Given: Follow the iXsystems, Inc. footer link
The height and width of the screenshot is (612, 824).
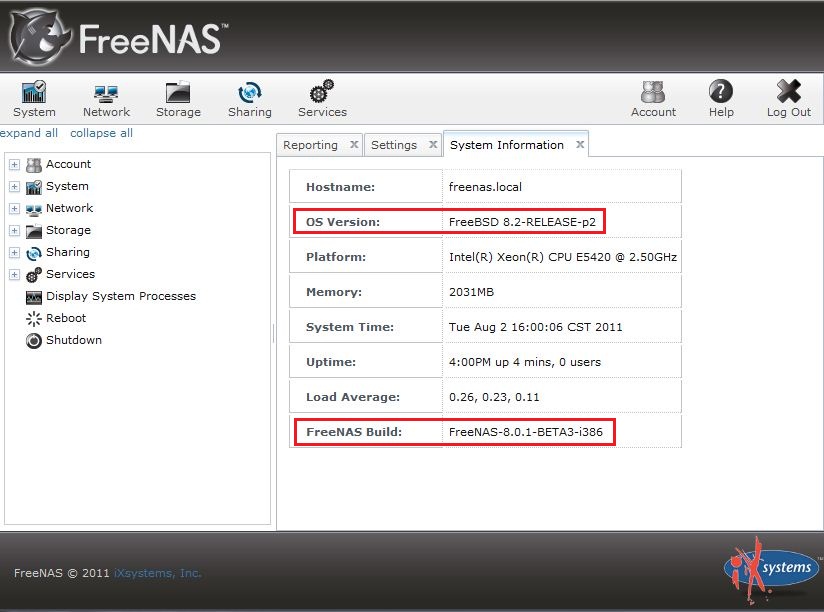Looking at the screenshot, I should coord(156,573).
